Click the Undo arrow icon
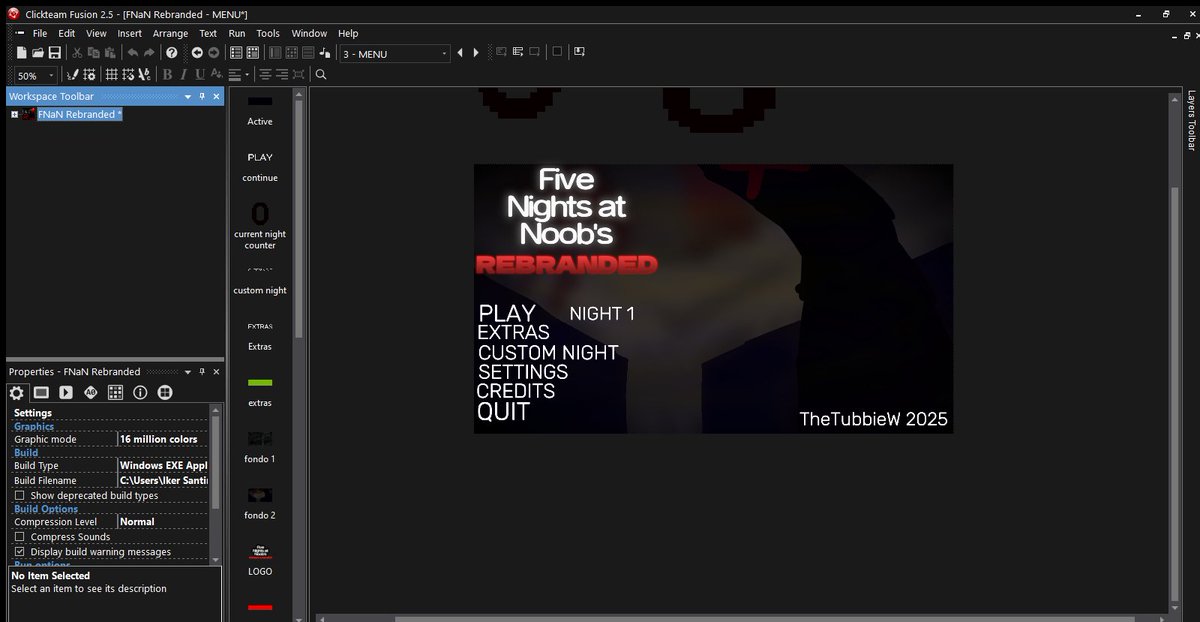 [132, 53]
